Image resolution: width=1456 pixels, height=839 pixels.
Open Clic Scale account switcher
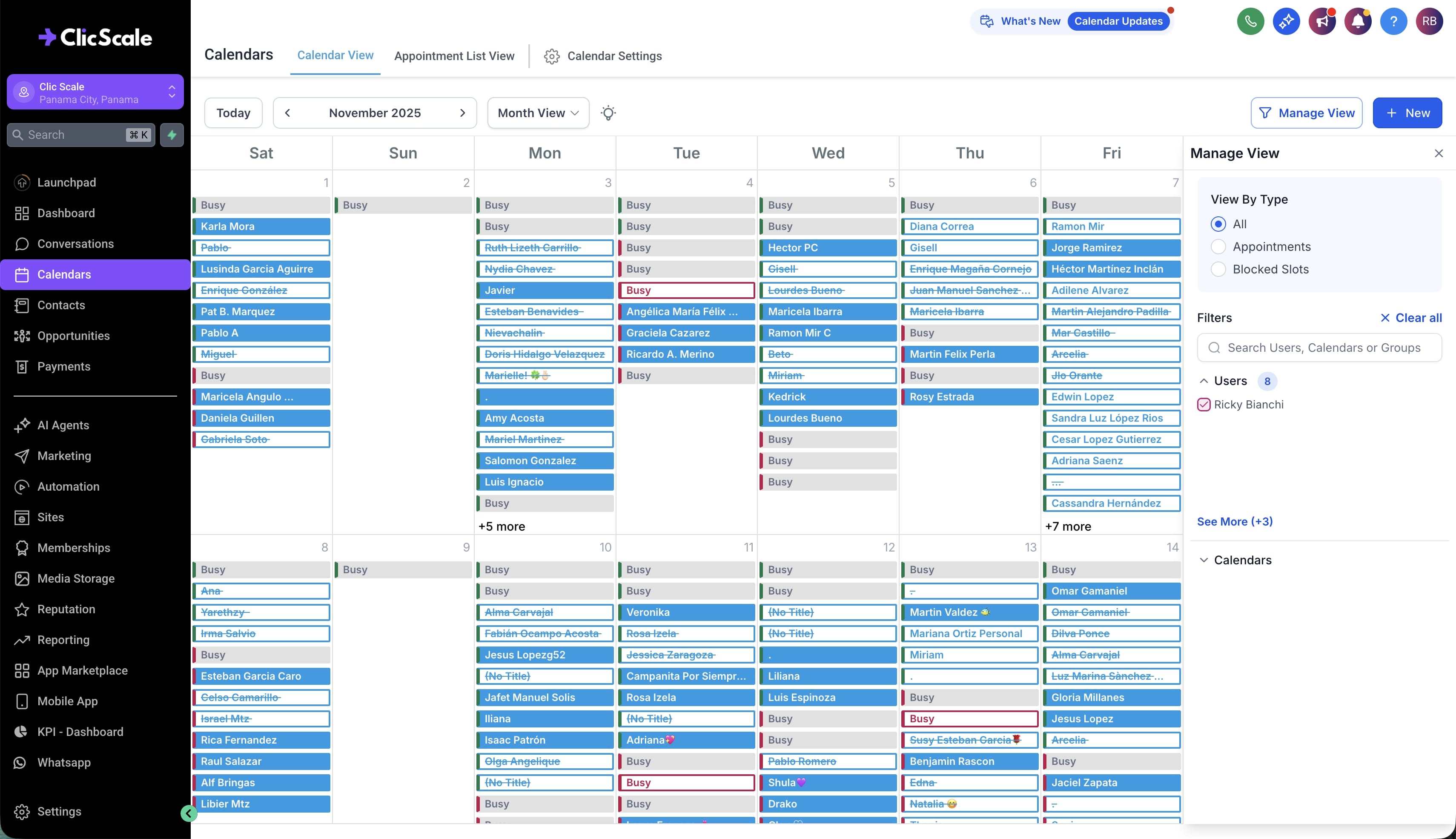[95, 92]
